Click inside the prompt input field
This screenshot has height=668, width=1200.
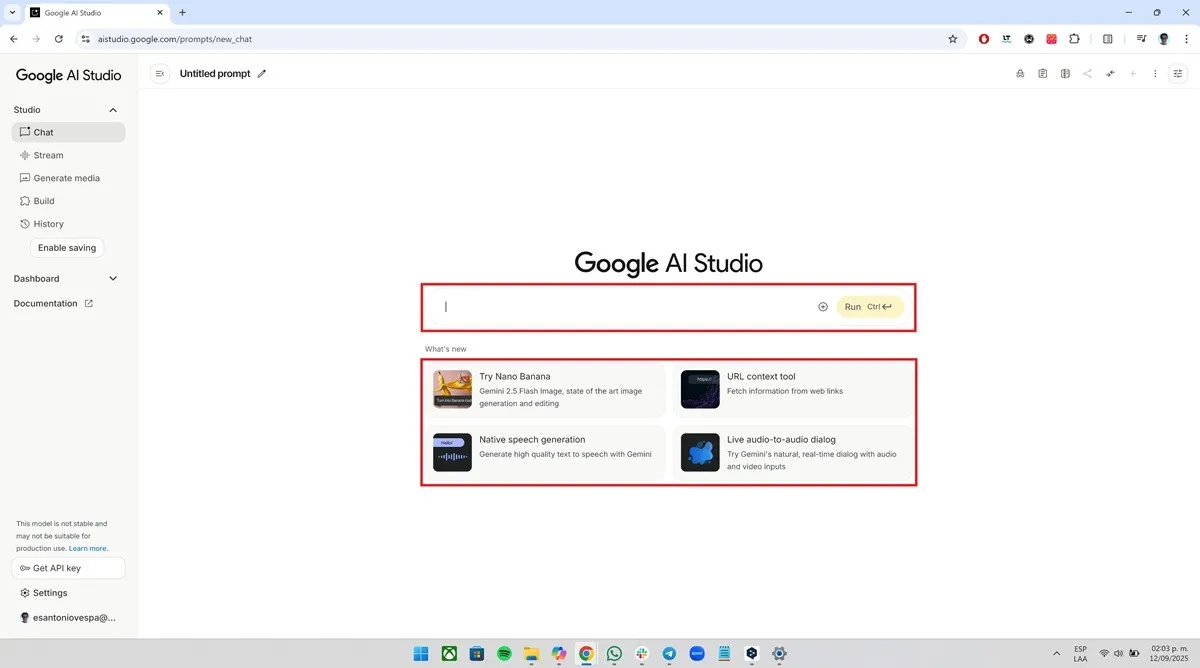[x=620, y=306]
